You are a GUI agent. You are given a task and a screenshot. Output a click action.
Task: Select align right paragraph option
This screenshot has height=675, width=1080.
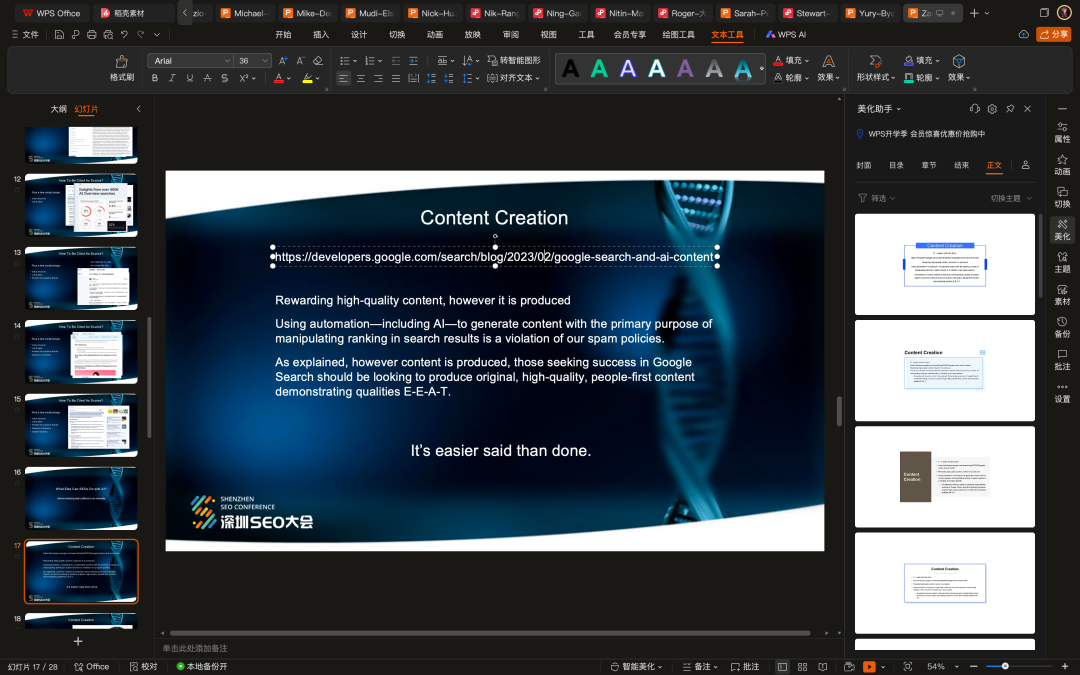click(378, 79)
